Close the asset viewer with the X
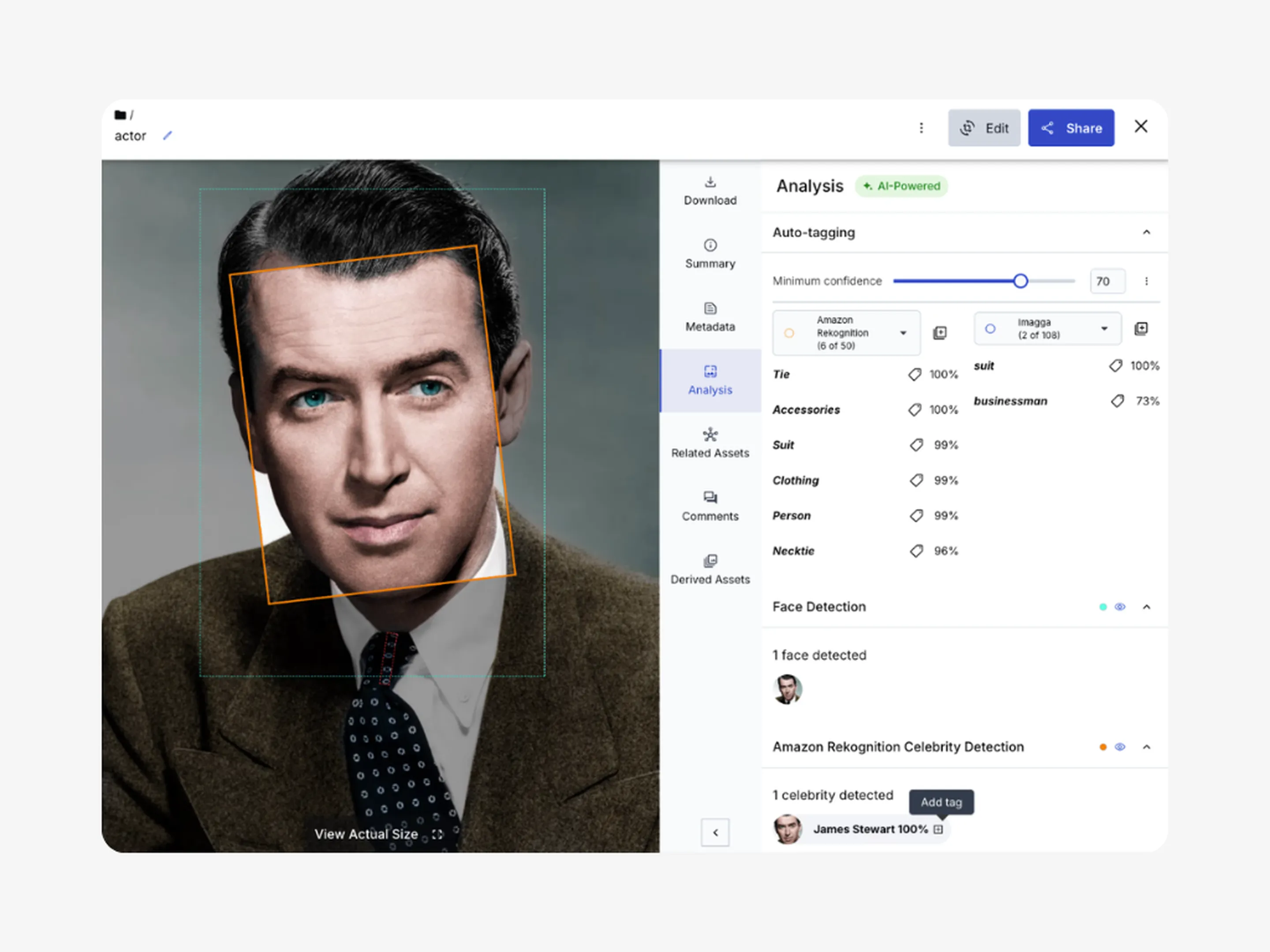The width and height of the screenshot is (1270, 952). [x=1141, y=126]
